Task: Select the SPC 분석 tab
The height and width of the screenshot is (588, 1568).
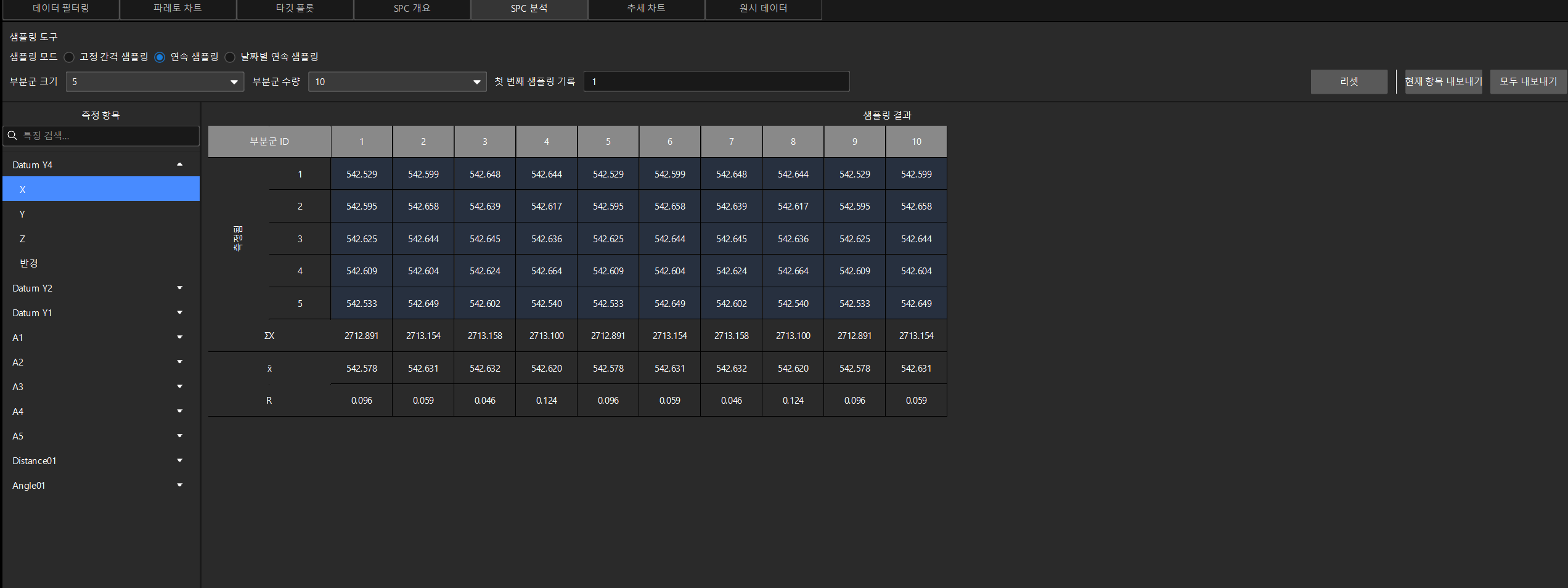Action: click(x=529, y=9)
